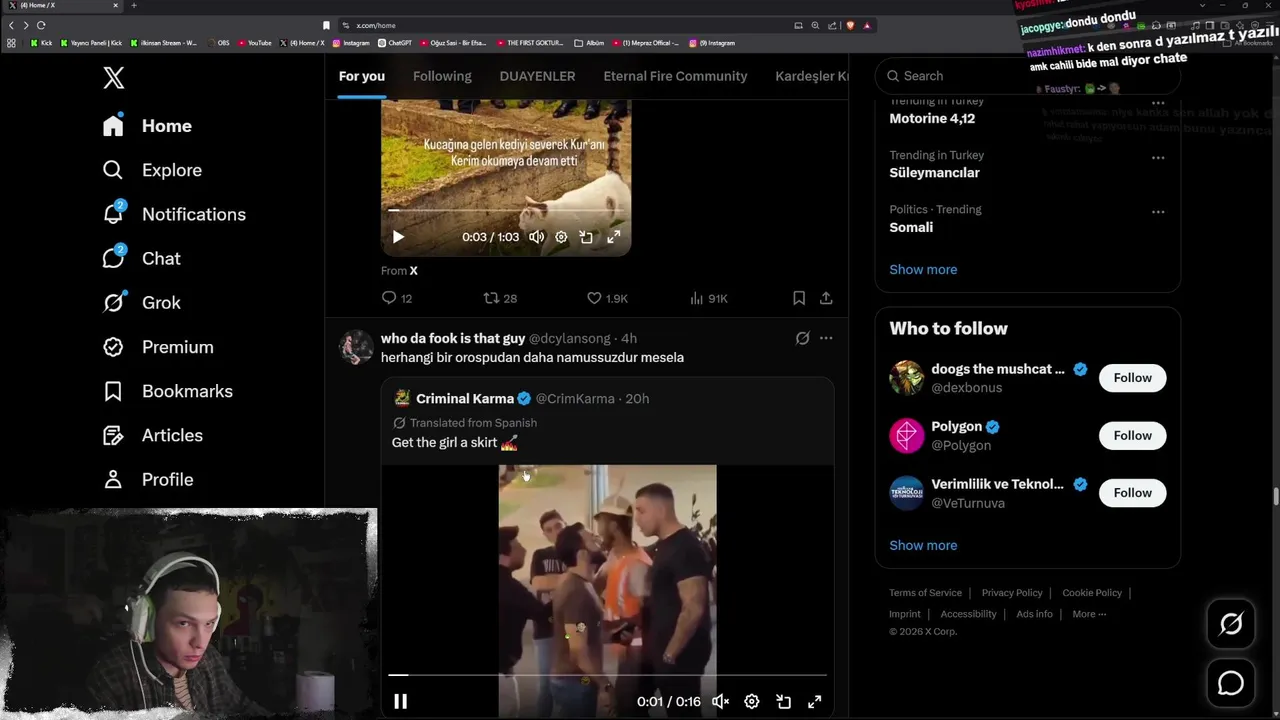Viewport: 1280px width, 720px height.
Task: Open more options on dcylansong's post
Action: [826, 338]
